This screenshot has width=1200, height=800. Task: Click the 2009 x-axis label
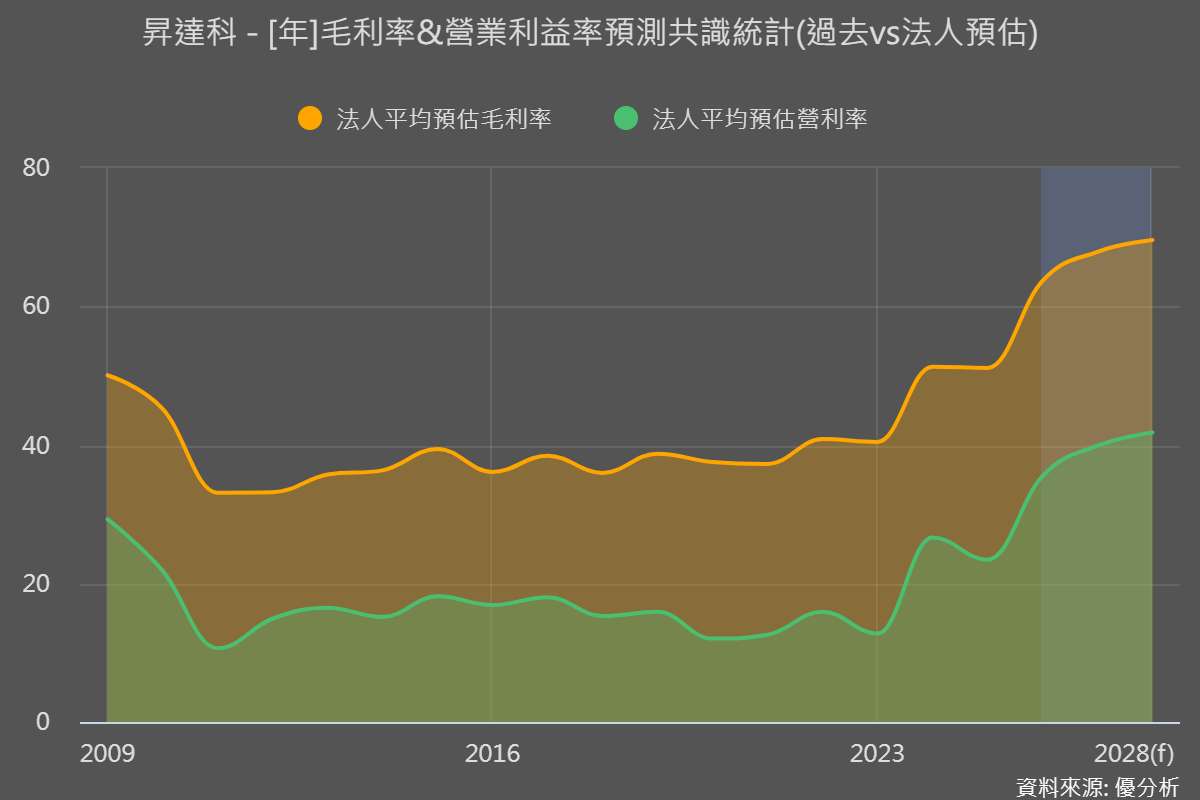point(107,753)
